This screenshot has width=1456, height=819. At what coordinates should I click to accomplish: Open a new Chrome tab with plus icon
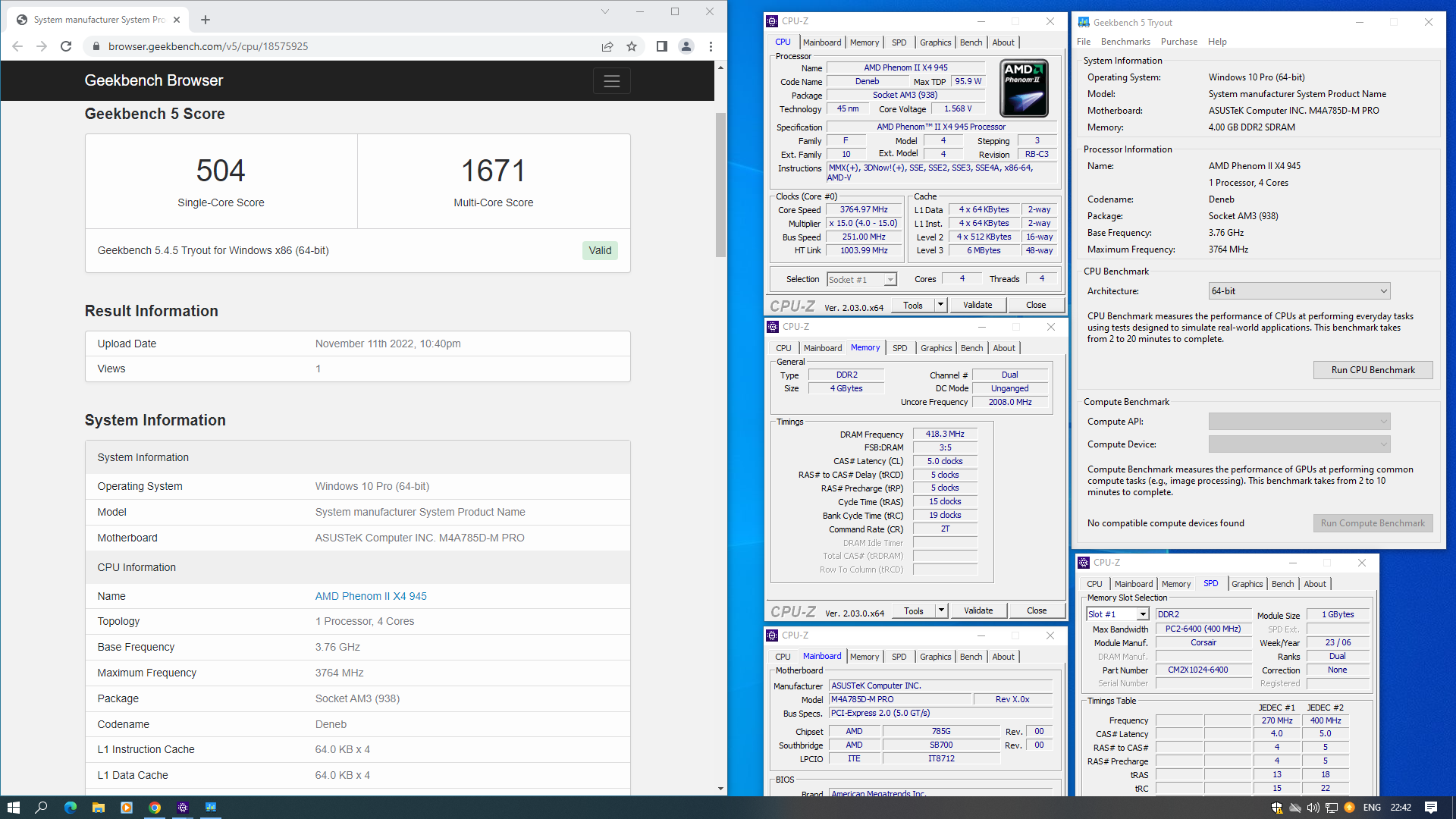[206, 20]
